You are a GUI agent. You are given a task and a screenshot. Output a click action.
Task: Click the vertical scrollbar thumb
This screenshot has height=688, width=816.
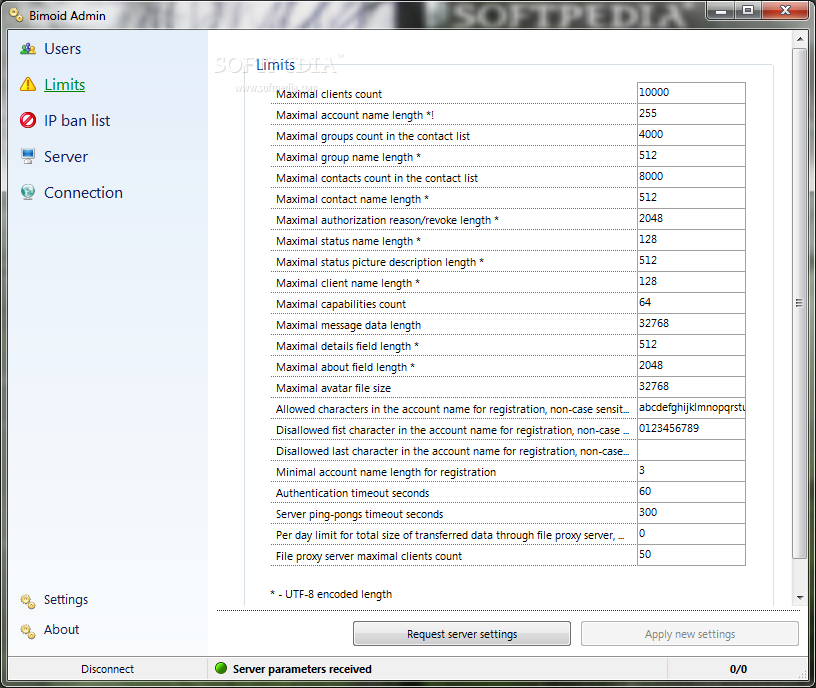pos(800,303)
